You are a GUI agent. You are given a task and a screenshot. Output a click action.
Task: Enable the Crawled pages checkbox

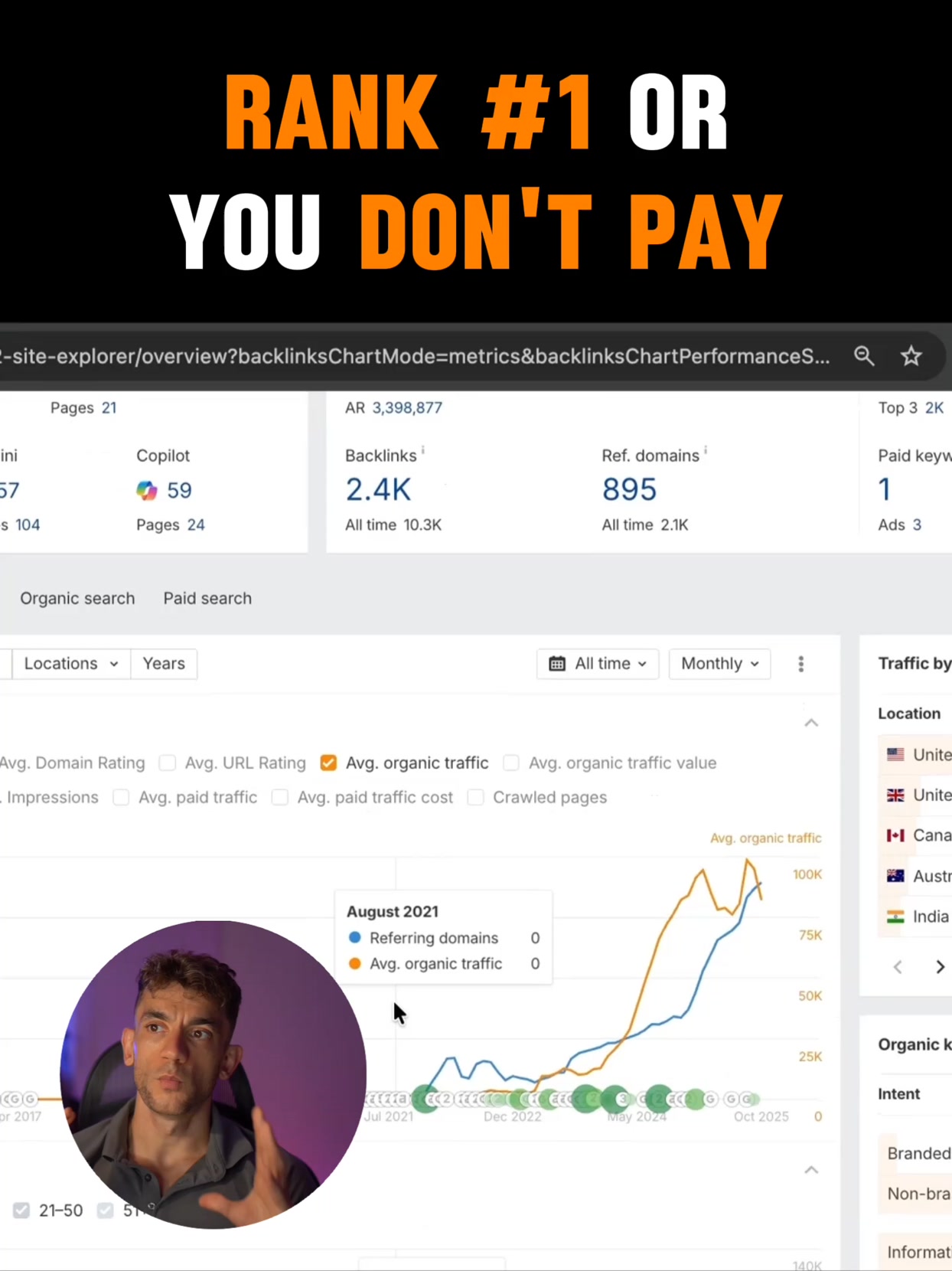[x=476, y=797]
